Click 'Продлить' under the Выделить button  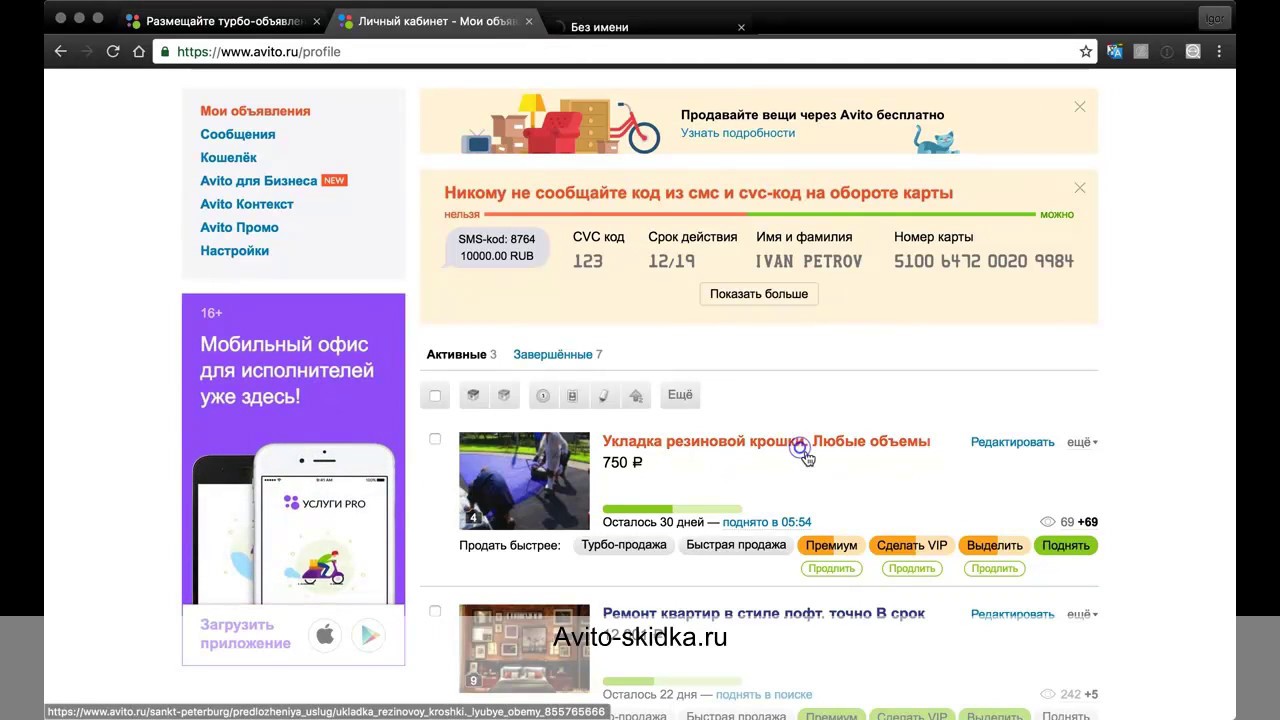[x=994, y=568]
